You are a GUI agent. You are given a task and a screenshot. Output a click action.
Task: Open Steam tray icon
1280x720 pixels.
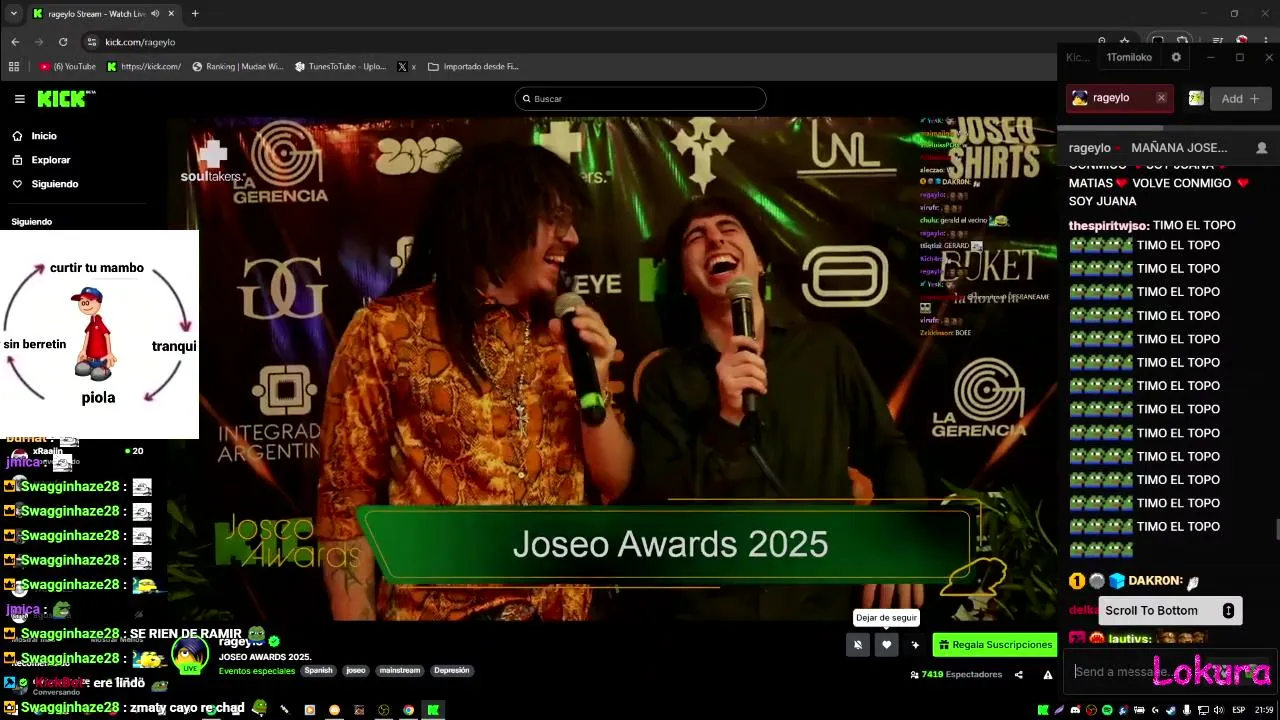point(1171,710)
